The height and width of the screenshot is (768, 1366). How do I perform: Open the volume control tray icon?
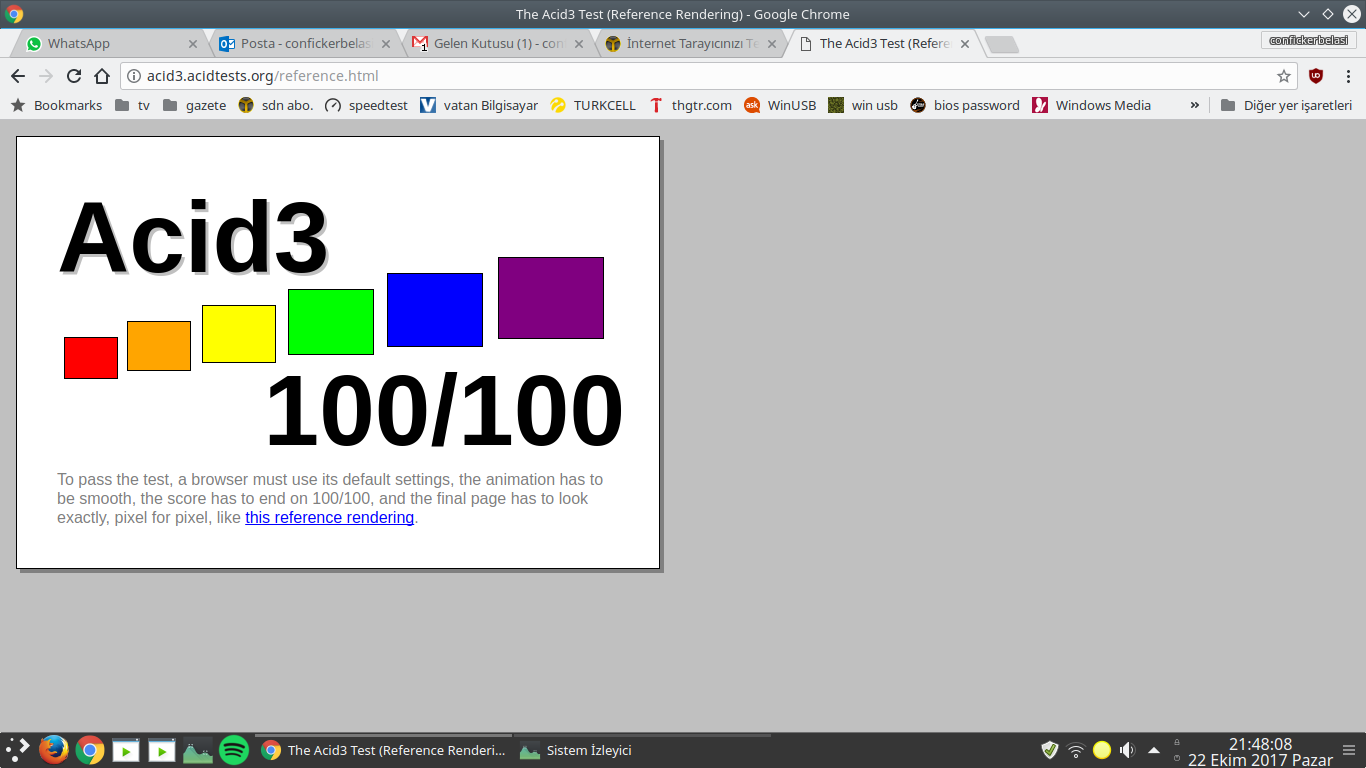click(1128, 750)
